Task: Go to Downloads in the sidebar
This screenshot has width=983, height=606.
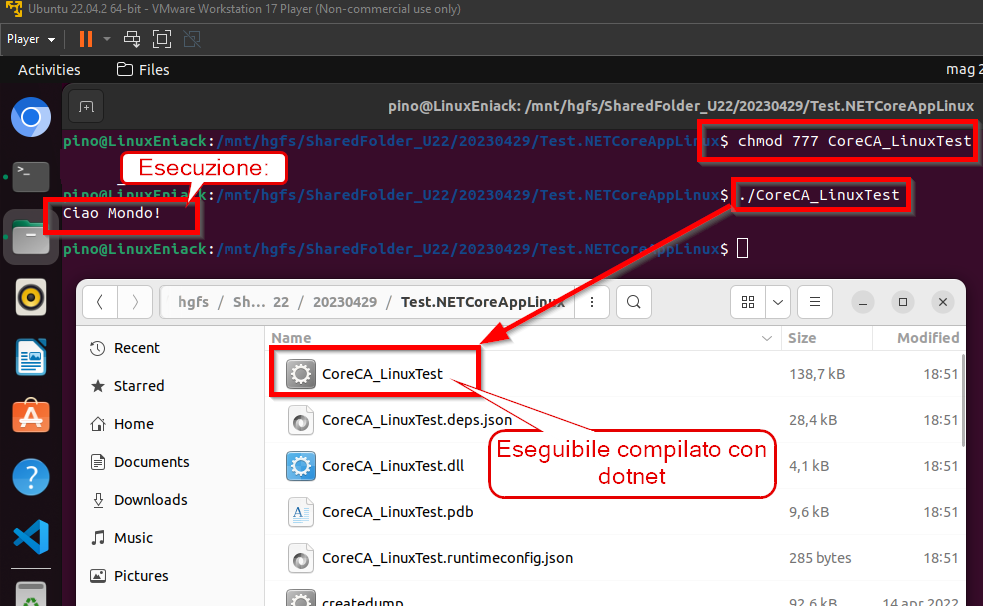Action: coord(150,500)
